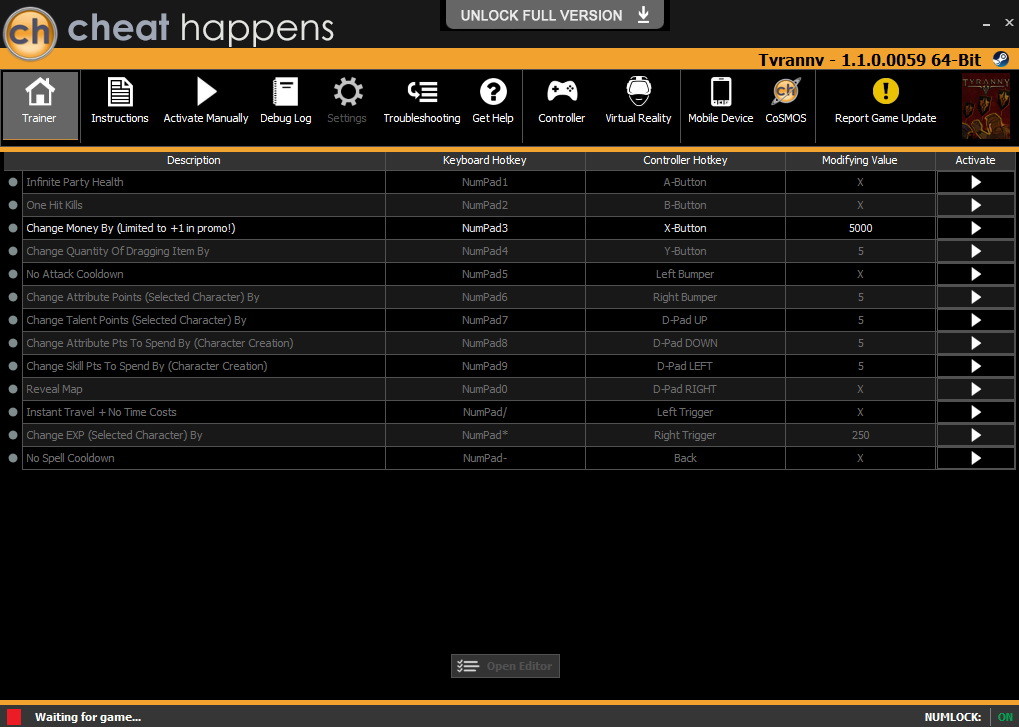
Task: Activate No Spell Cooldown cheat
Action: pyautogui.click(x=975, y=458)
